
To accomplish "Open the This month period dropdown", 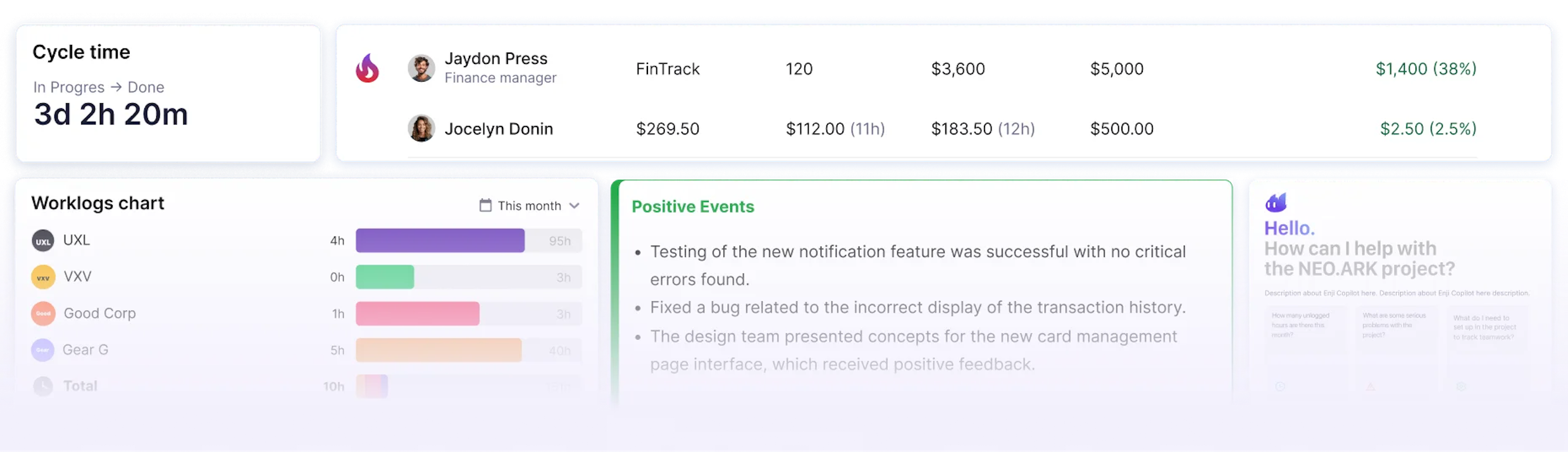I will [529, 206].
